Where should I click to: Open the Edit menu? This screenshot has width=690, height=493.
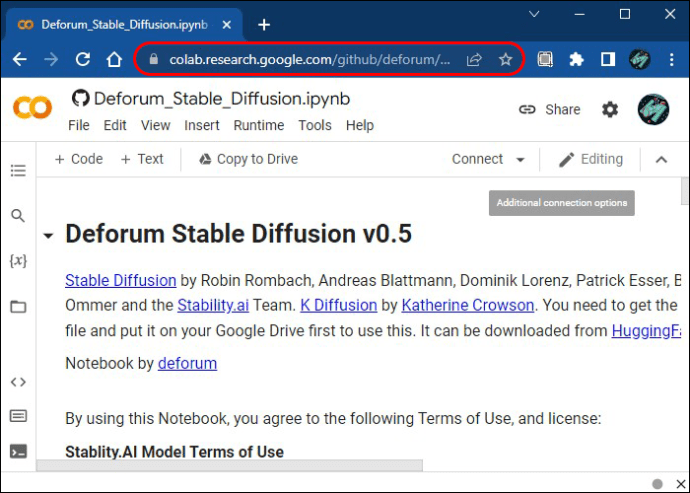point(115,125)
